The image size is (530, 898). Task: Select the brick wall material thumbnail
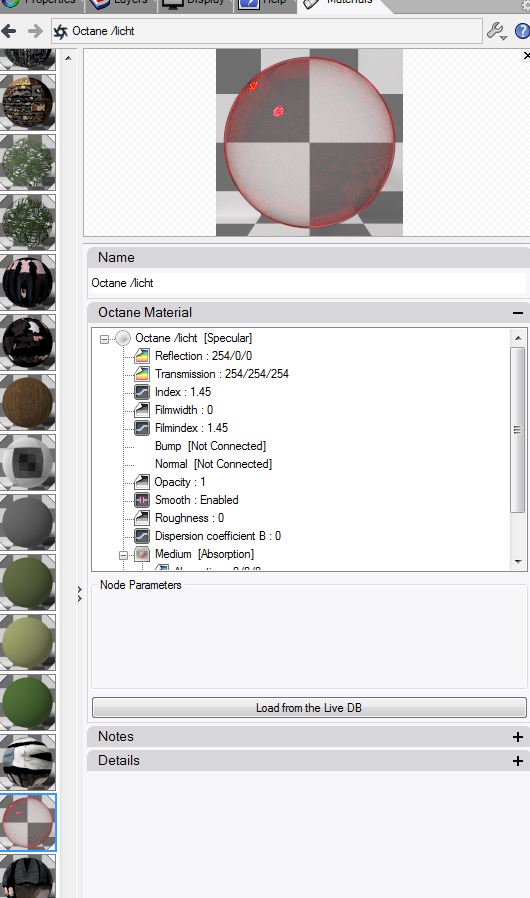[28, 102]
